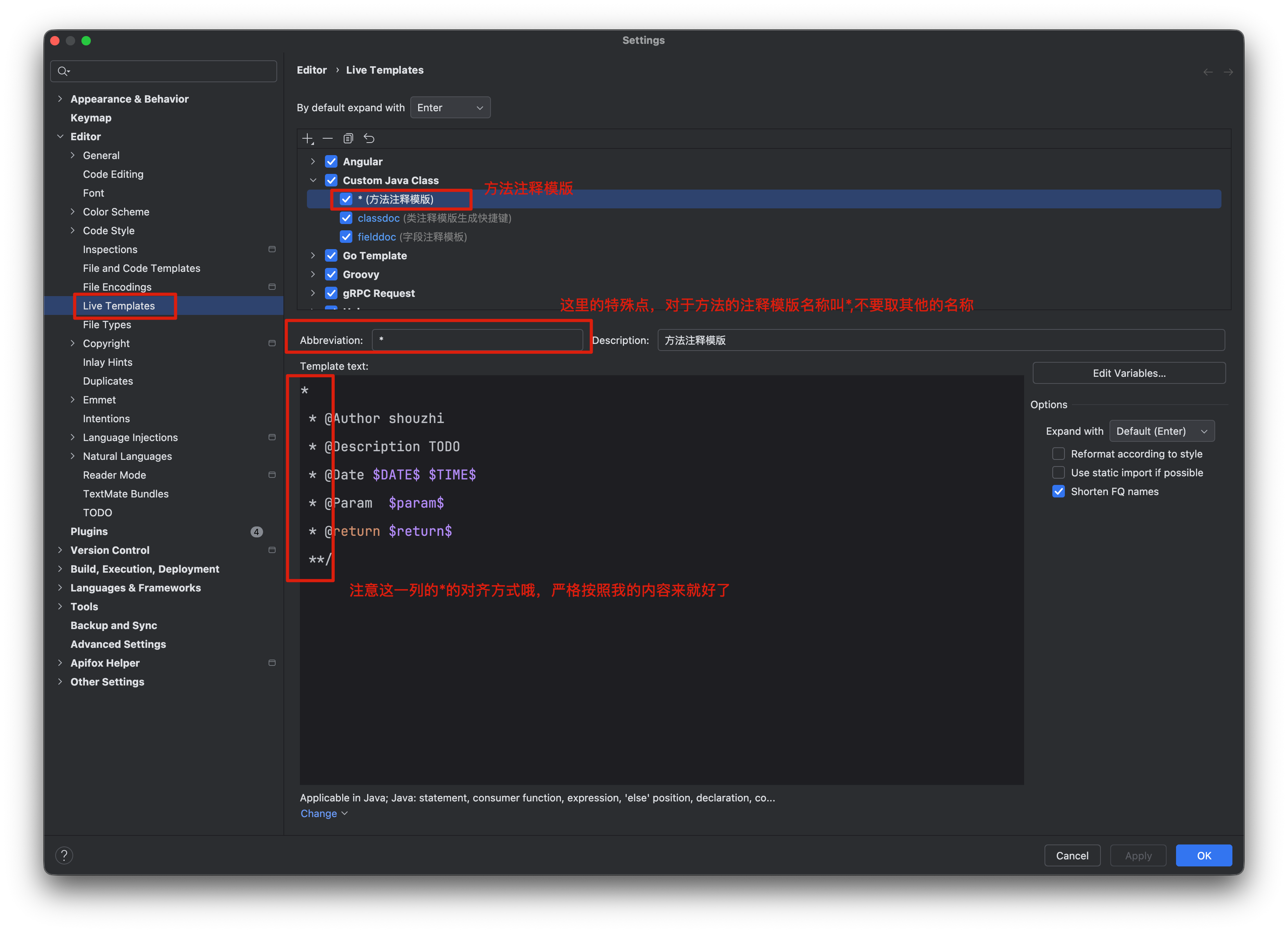Click the Abbreviation input field
This screenshot has height=933, width=1288.
pos(477,340)
